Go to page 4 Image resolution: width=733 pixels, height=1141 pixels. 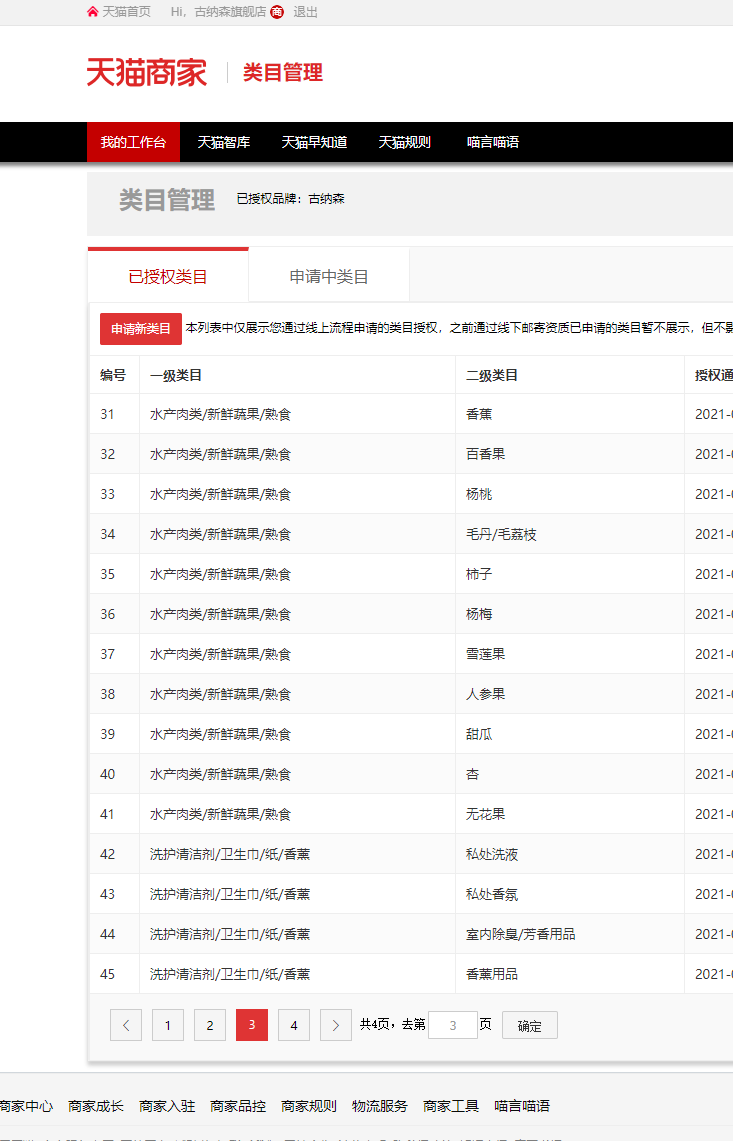coord(294,1025)
